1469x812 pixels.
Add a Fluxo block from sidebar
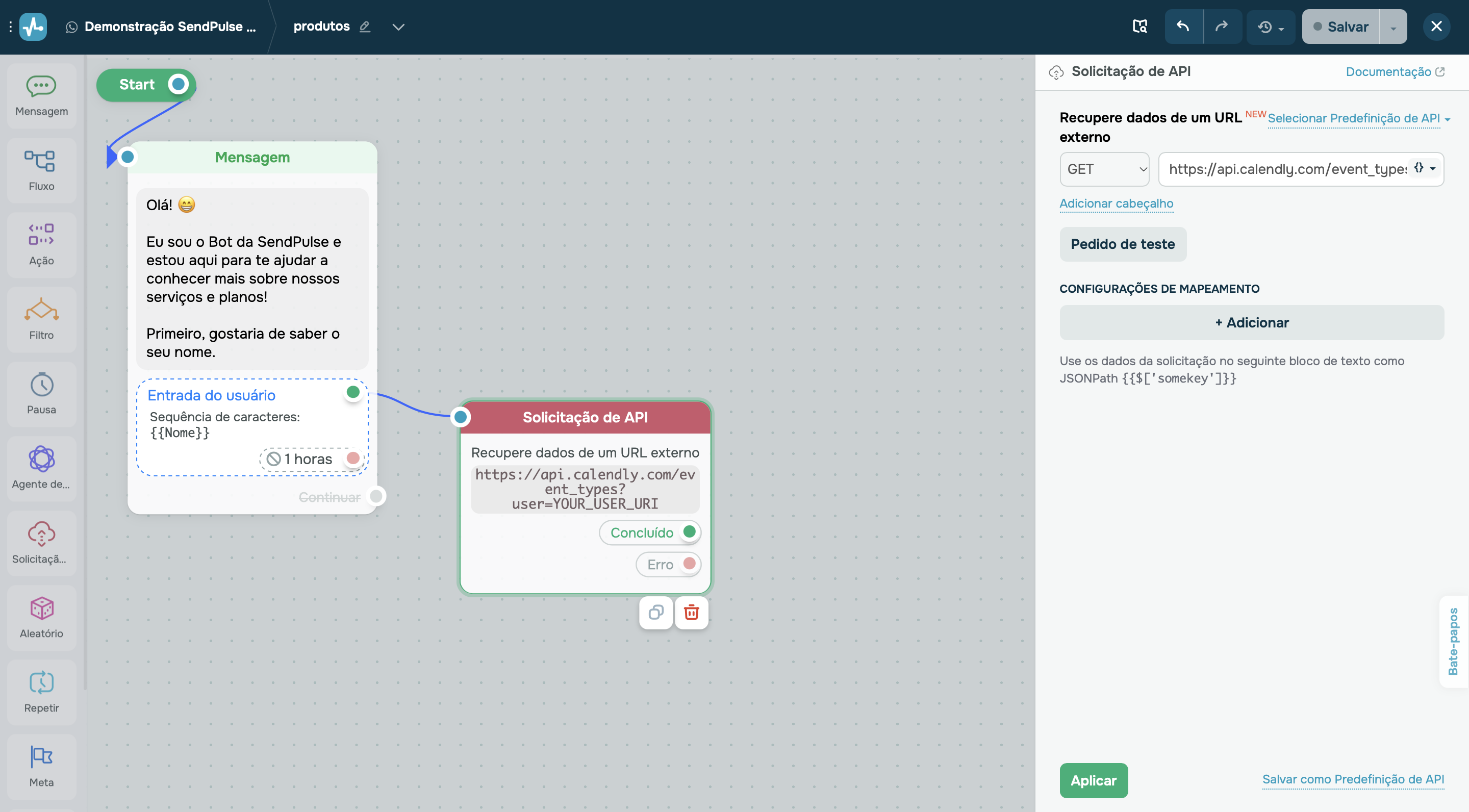[x=42, y=170]
